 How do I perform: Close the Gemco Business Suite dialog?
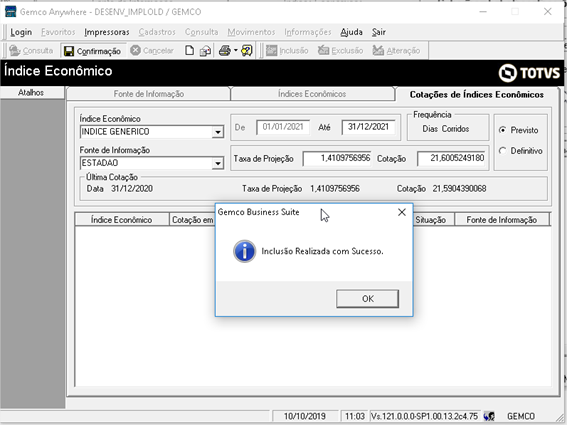click(402, 212)
